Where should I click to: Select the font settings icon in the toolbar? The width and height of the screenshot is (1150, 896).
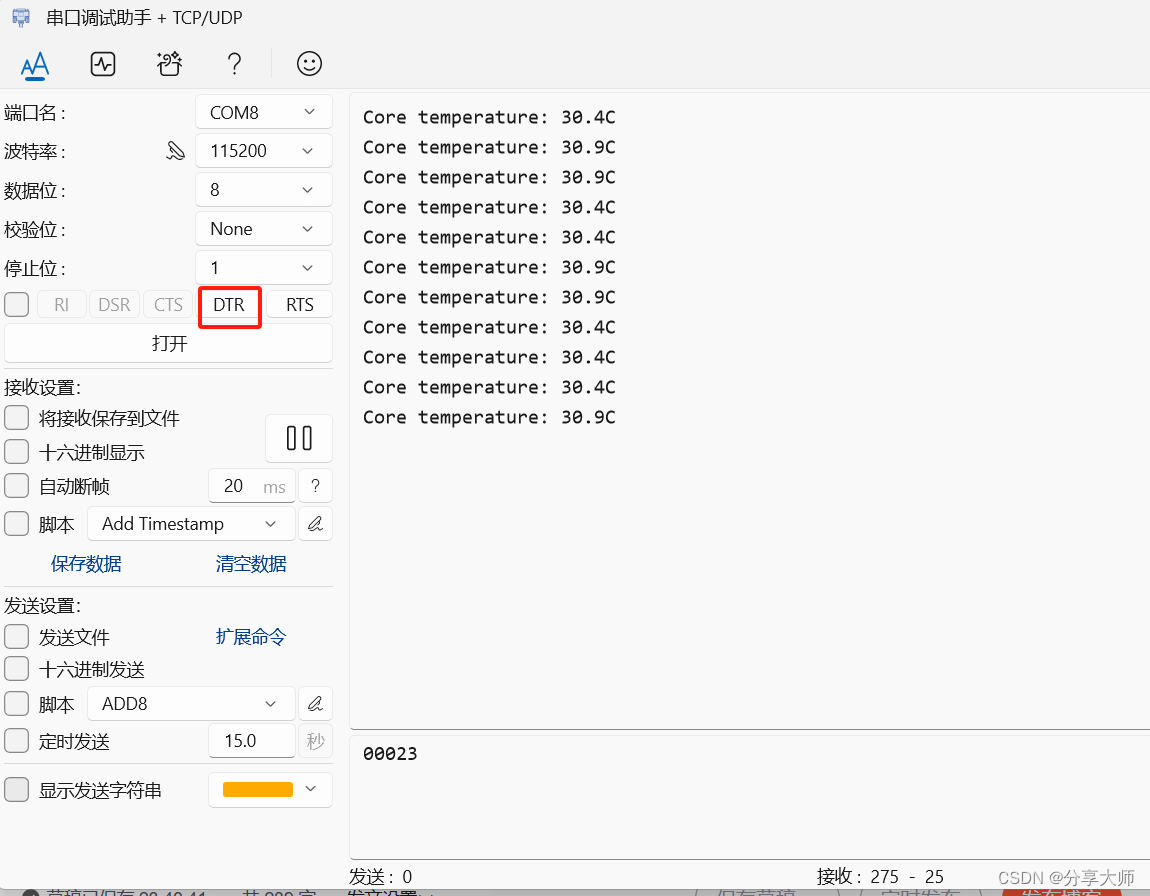(x=35, y=64)
